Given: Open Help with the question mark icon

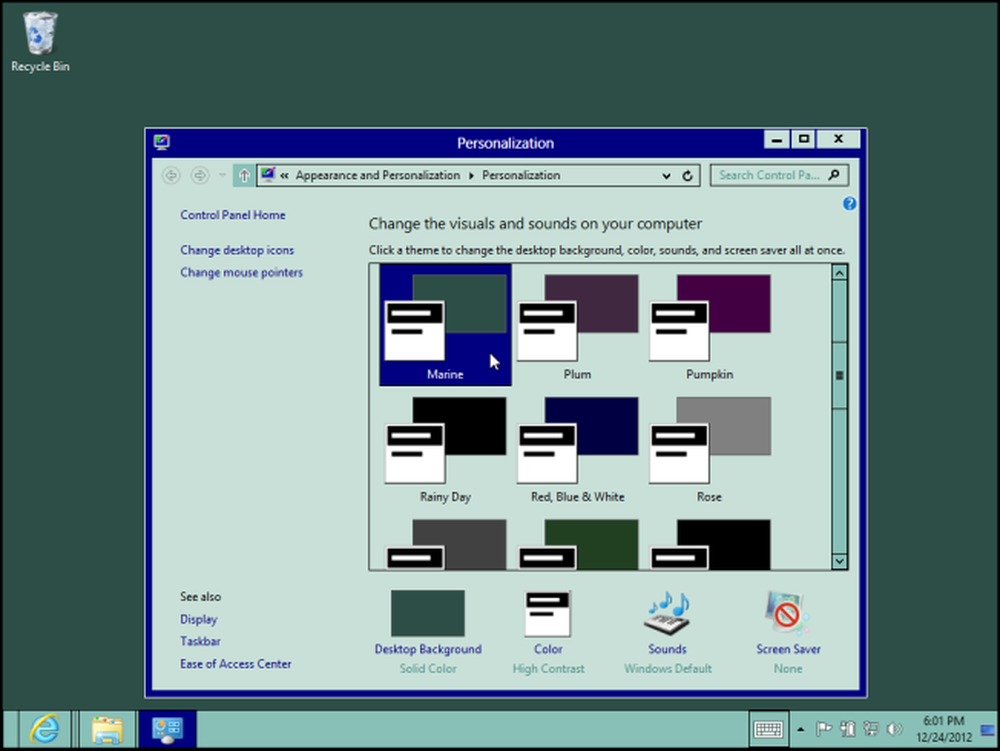Looking at the screenshot, I should coord(849,203).
